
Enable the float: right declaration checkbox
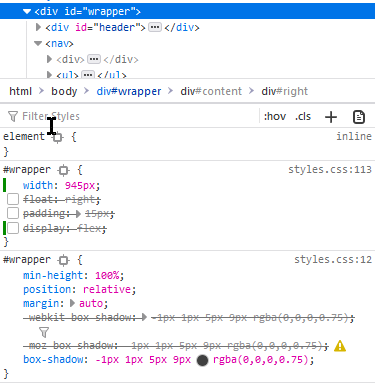[x=13, y=199]
